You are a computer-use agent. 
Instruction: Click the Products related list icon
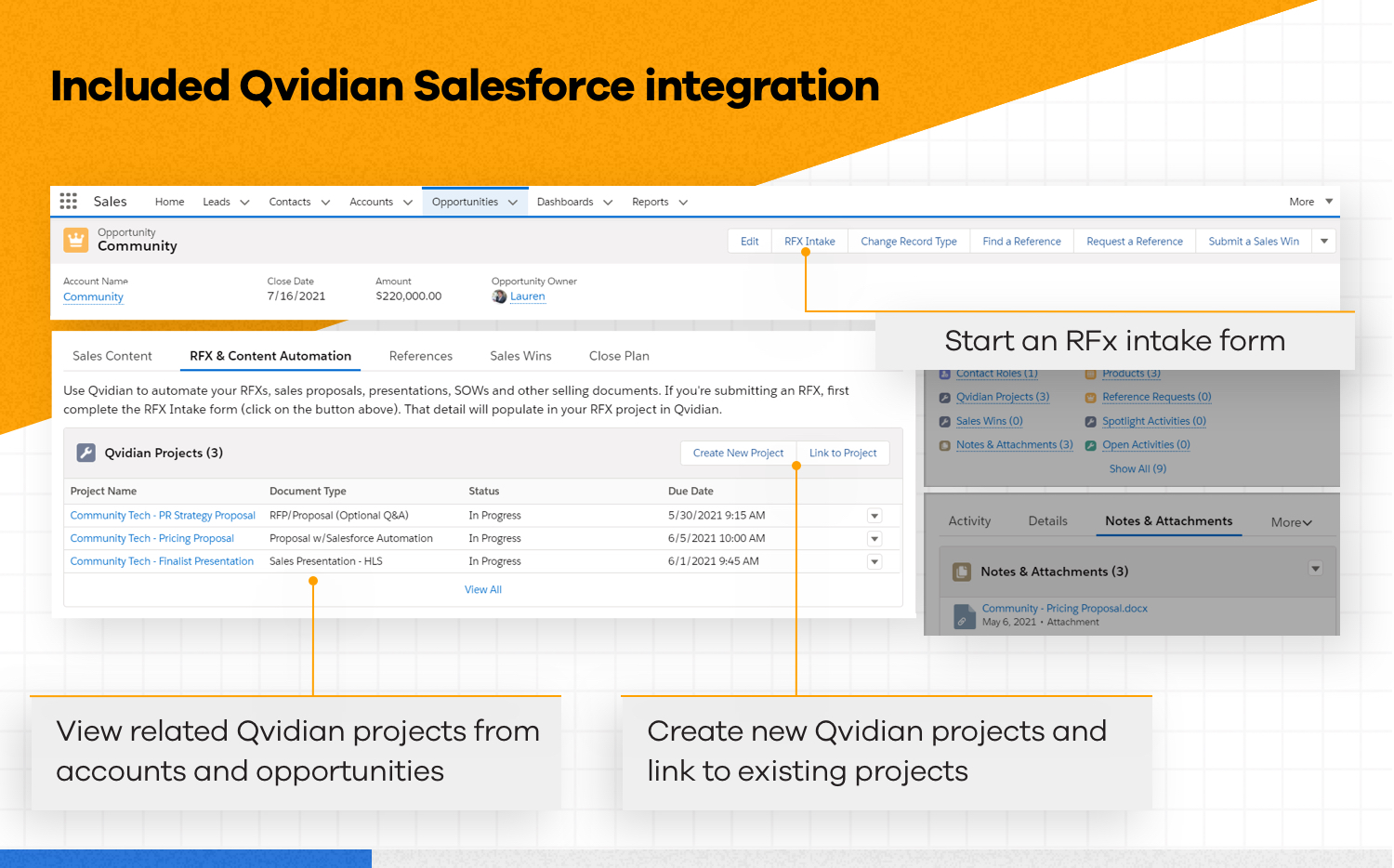coord(1090,373)
